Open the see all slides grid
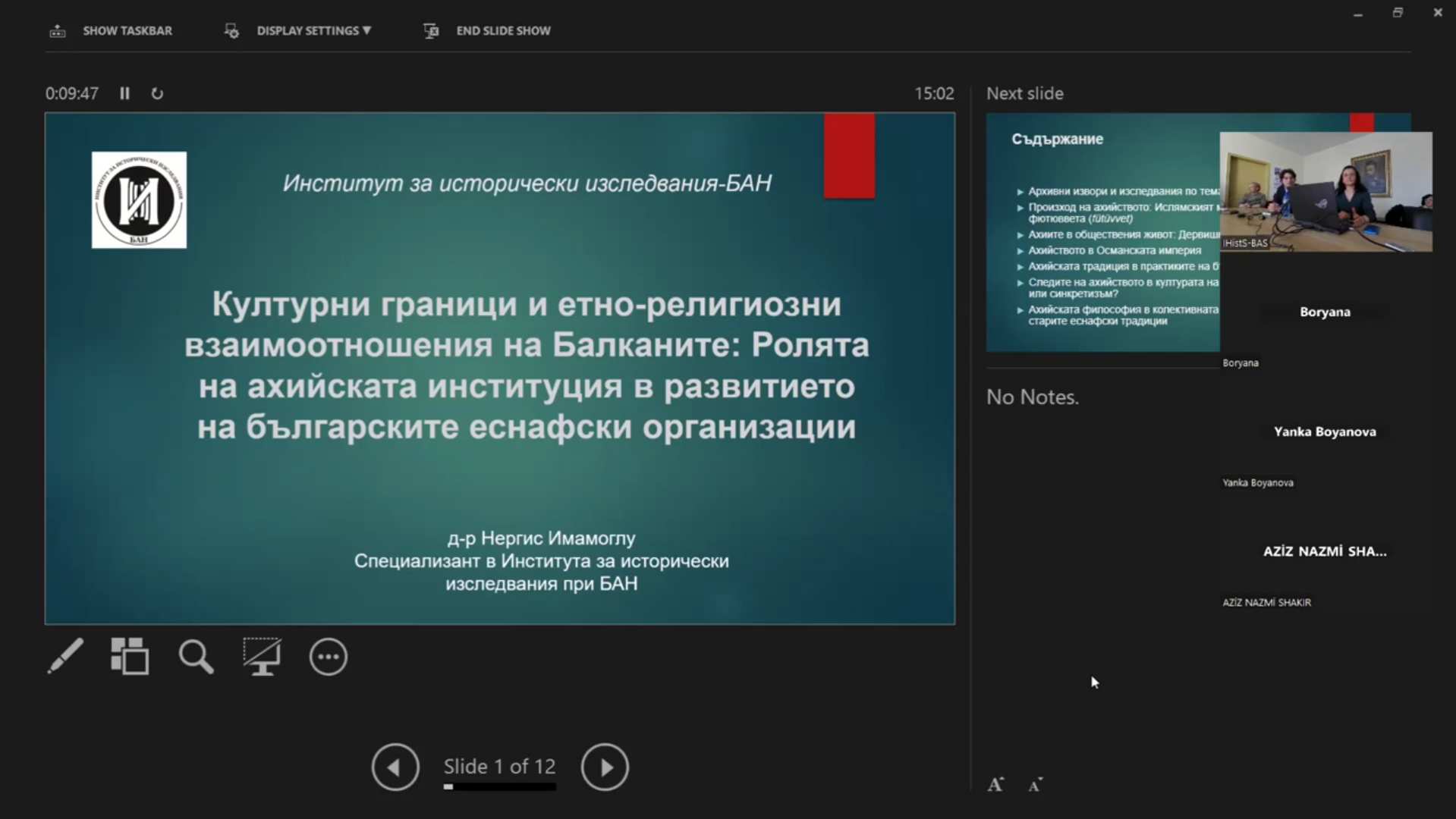 point(130,656)
